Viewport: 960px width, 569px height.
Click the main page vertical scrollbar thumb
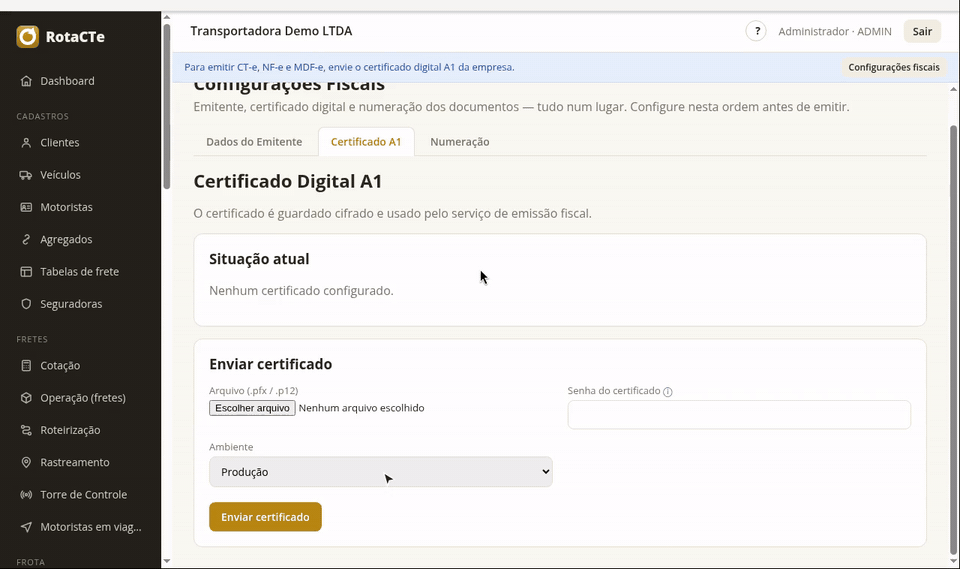(953, 338)
